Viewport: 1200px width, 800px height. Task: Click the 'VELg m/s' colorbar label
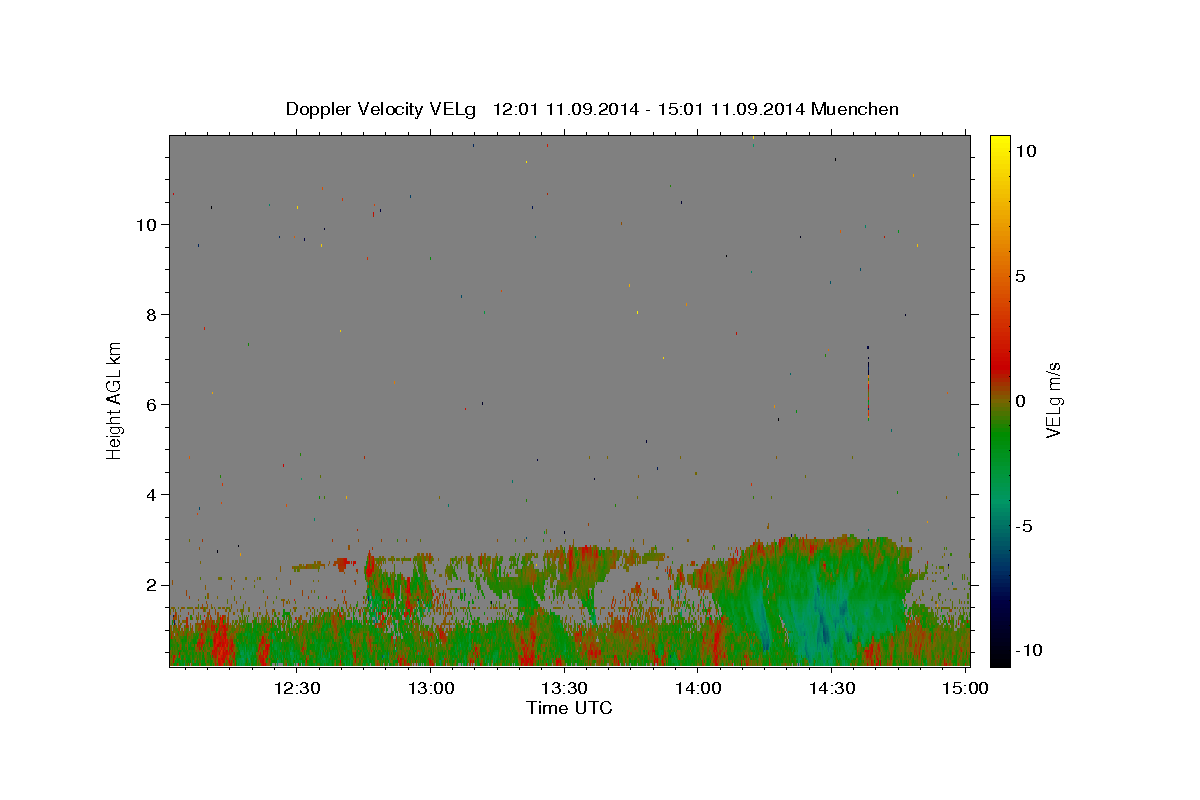click(1053, 400)
